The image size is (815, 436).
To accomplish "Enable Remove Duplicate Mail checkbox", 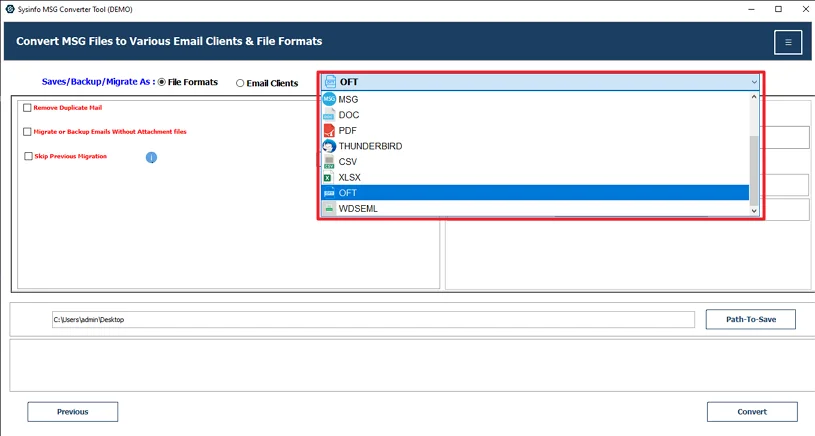I will [x=27, y=108].
